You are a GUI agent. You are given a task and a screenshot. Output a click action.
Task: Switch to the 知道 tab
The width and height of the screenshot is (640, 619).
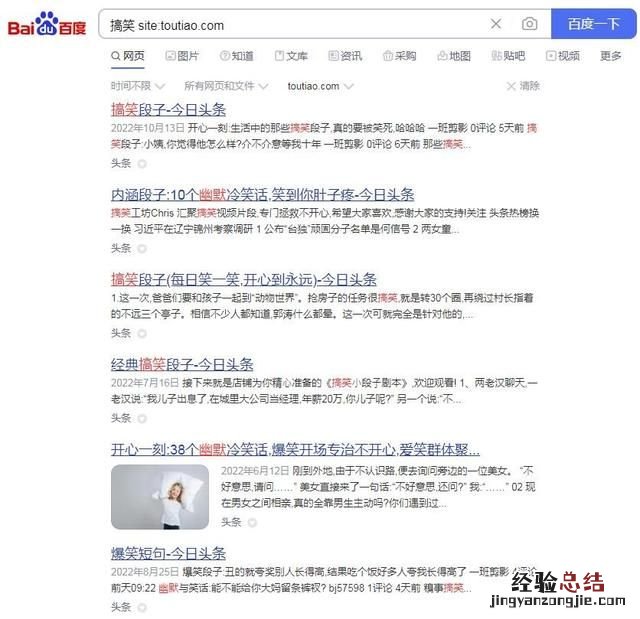coord(237,56)
